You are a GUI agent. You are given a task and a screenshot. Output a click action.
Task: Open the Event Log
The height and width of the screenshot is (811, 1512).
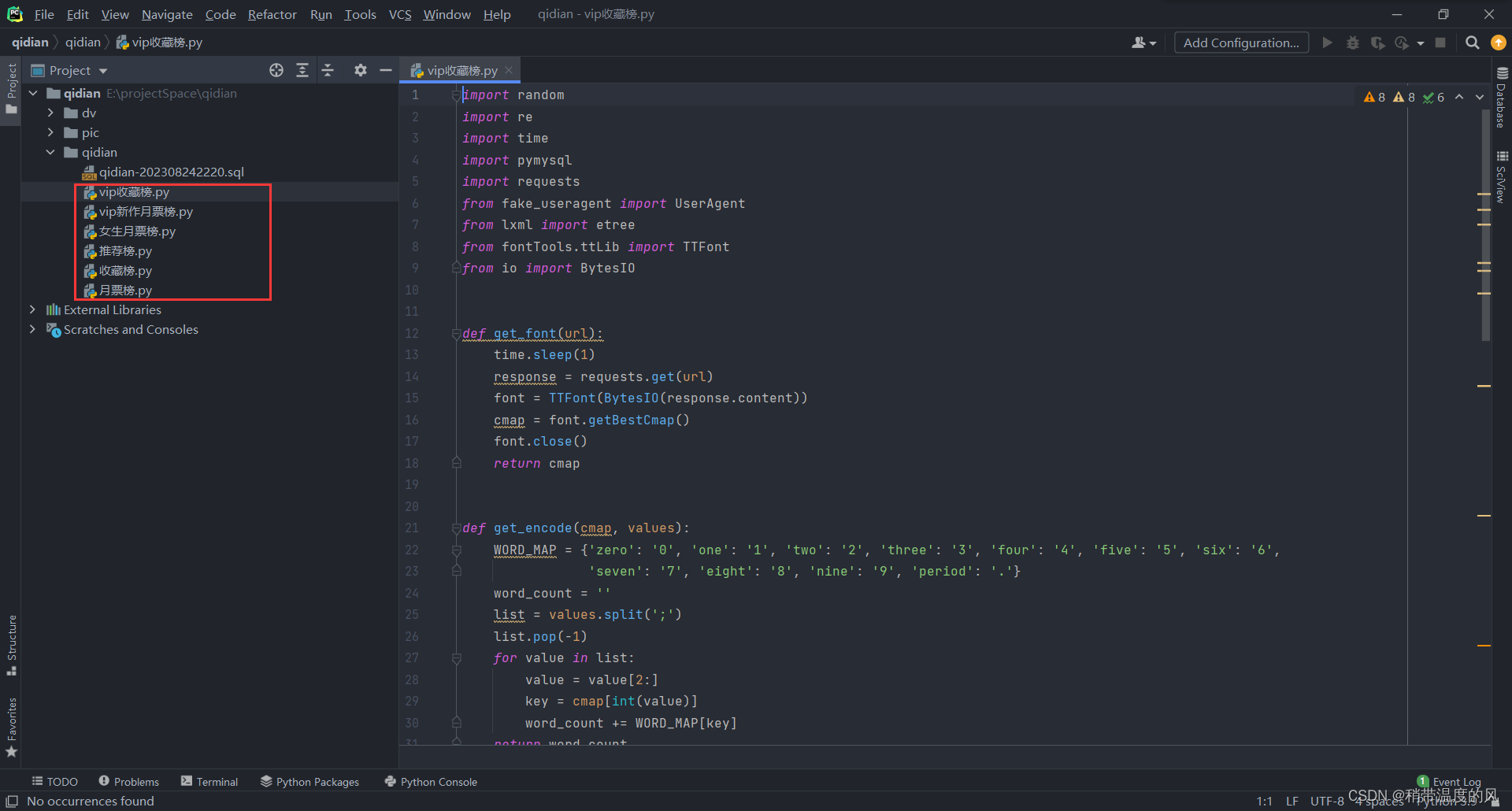tap(1449, 781)
